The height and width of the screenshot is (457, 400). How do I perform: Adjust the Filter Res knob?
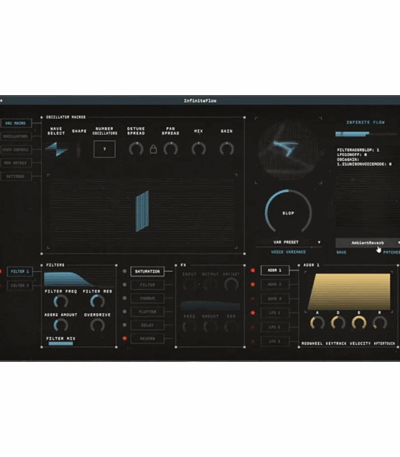pos(97,302)
